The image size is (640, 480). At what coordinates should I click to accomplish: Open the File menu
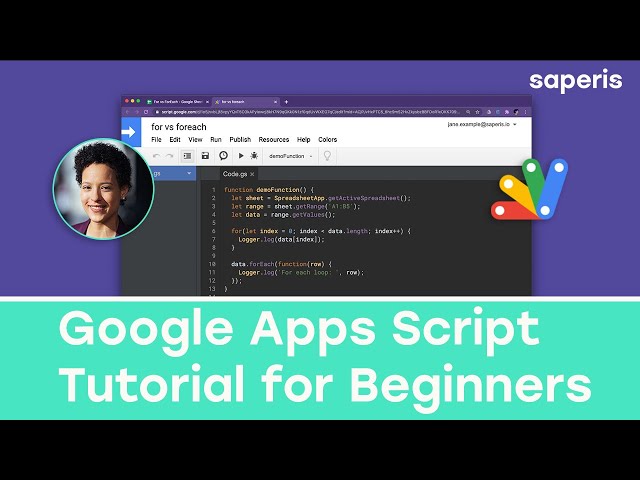(x=156, y=140)
